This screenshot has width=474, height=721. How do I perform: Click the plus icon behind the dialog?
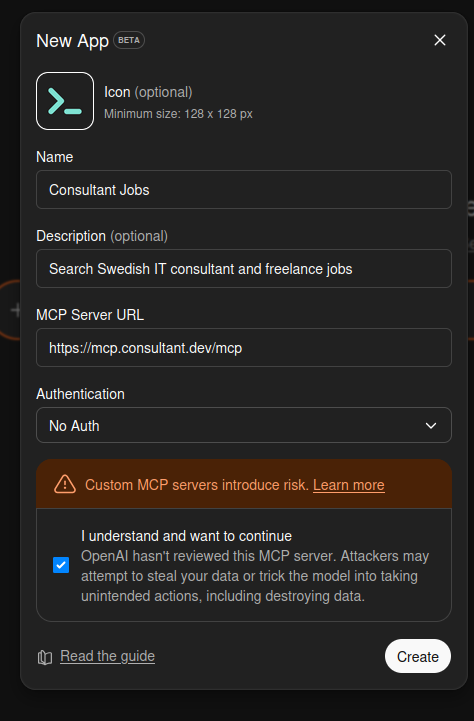(x=16, y=310)
